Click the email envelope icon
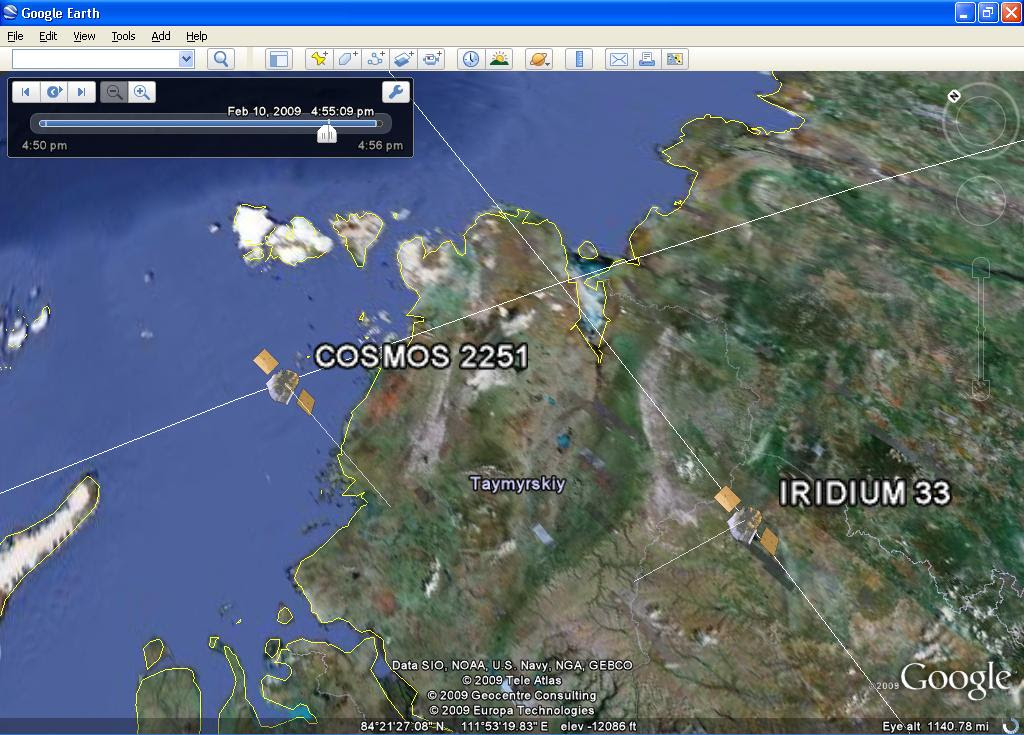Screen dimensions: 1024x735 pyautogui.click(x=618, y=59)
